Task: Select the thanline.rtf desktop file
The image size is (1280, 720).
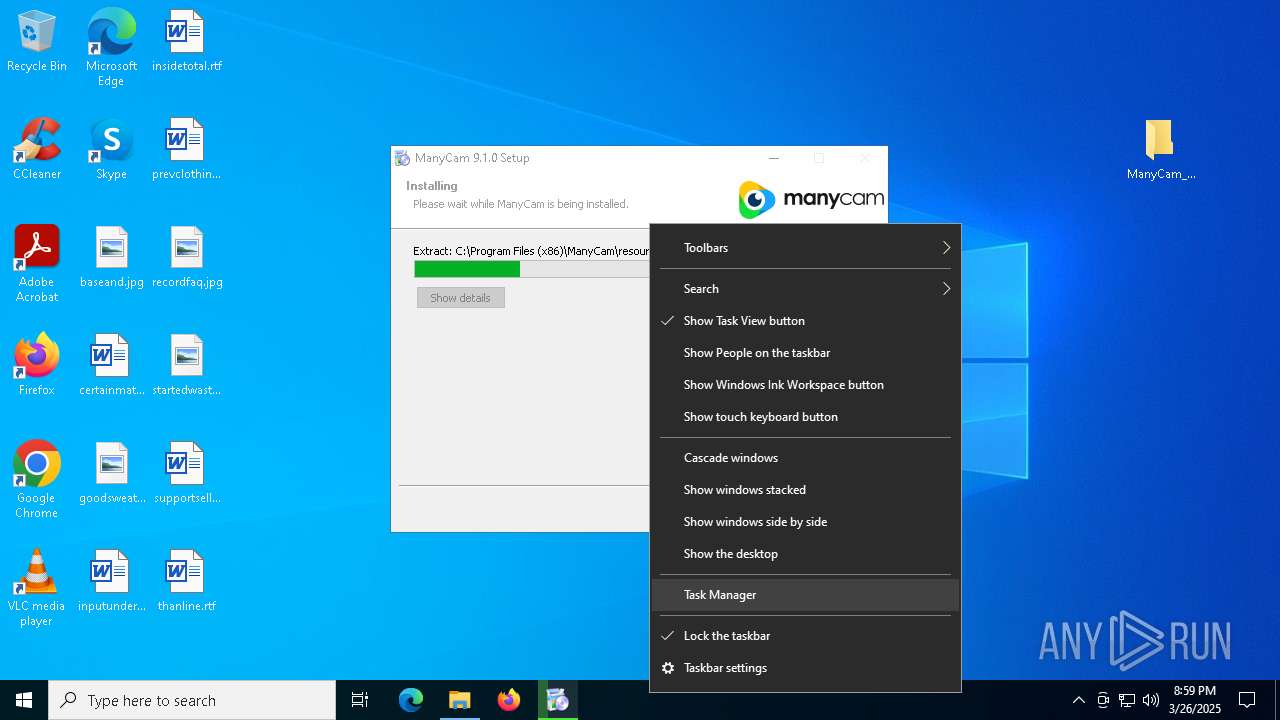Action: pos(186,581)
